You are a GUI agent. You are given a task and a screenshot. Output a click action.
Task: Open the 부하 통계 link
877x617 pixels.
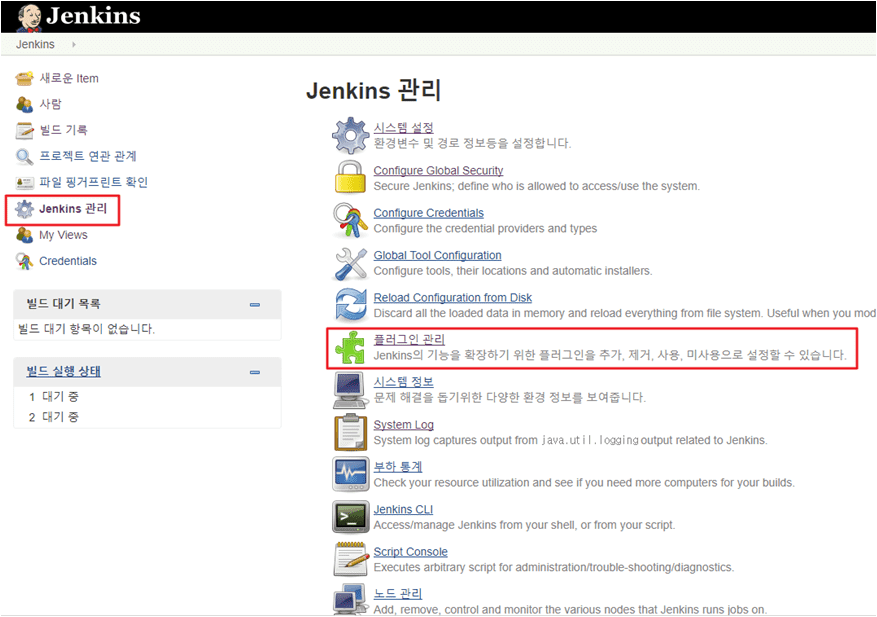click(398, 467)
